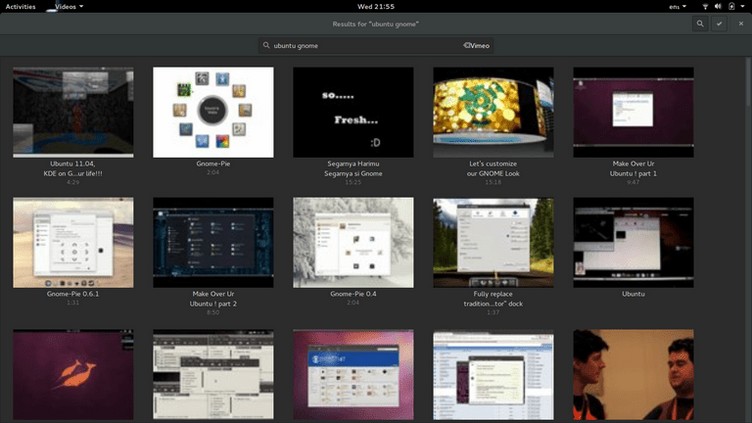Click the Wi-Fi network status icon

(x=705, y=6)
